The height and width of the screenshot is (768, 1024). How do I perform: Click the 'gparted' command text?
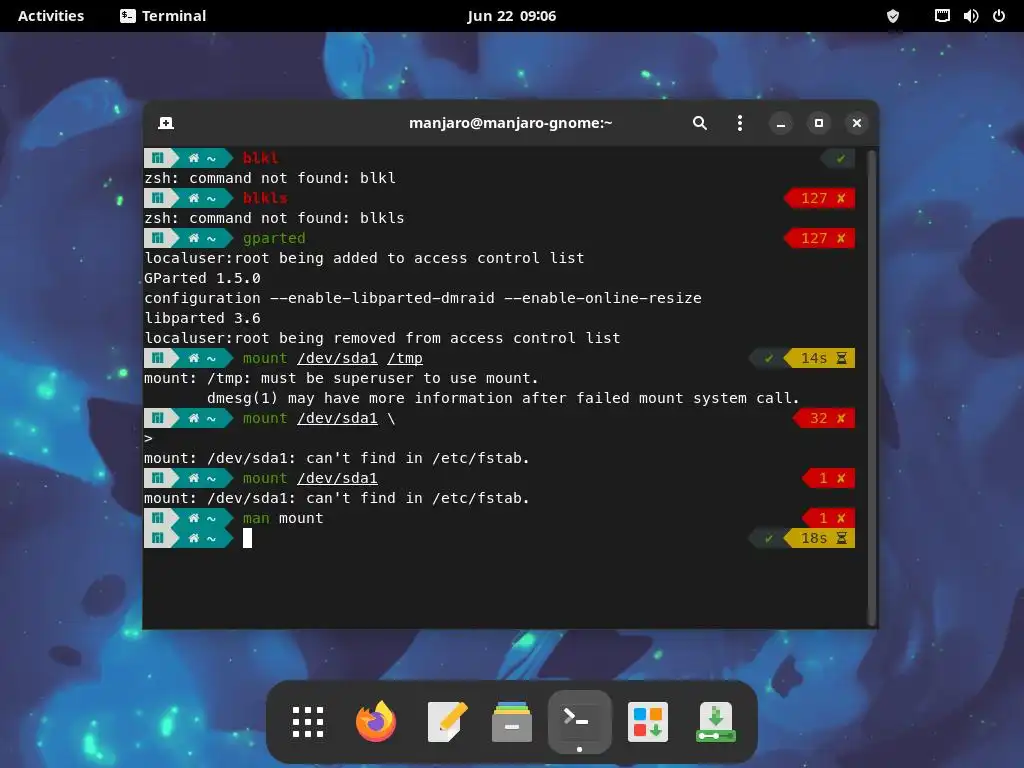274,238
